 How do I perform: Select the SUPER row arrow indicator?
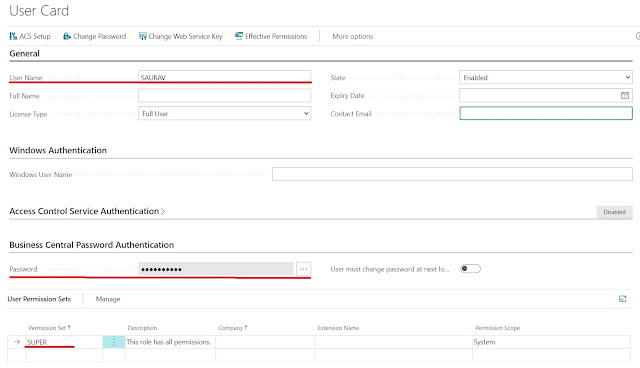17,342
